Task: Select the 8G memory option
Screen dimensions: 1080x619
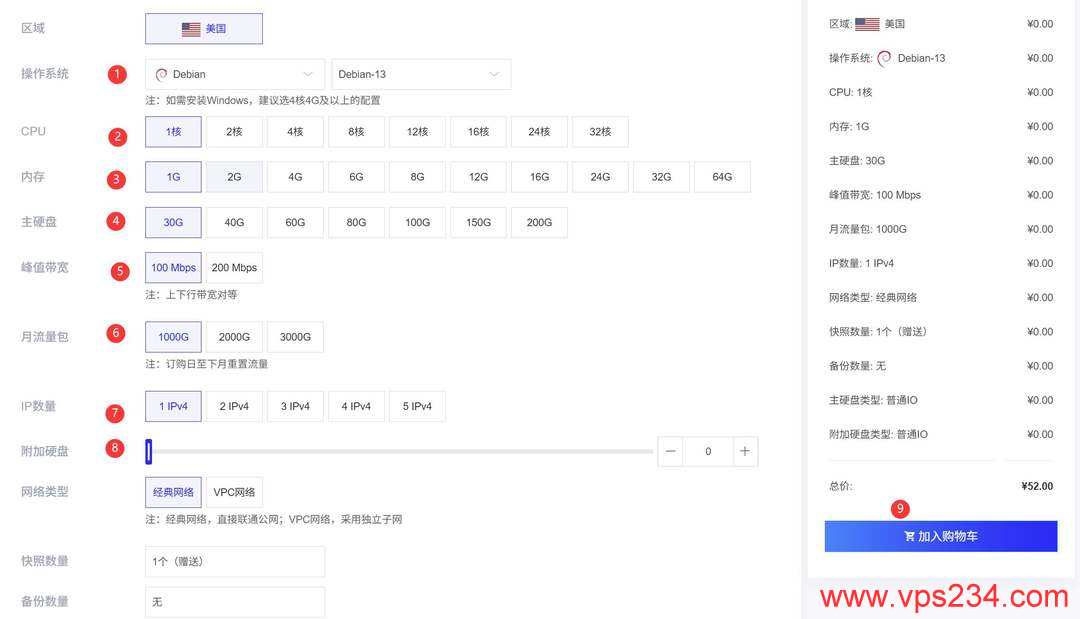Action: click(417, 176)
